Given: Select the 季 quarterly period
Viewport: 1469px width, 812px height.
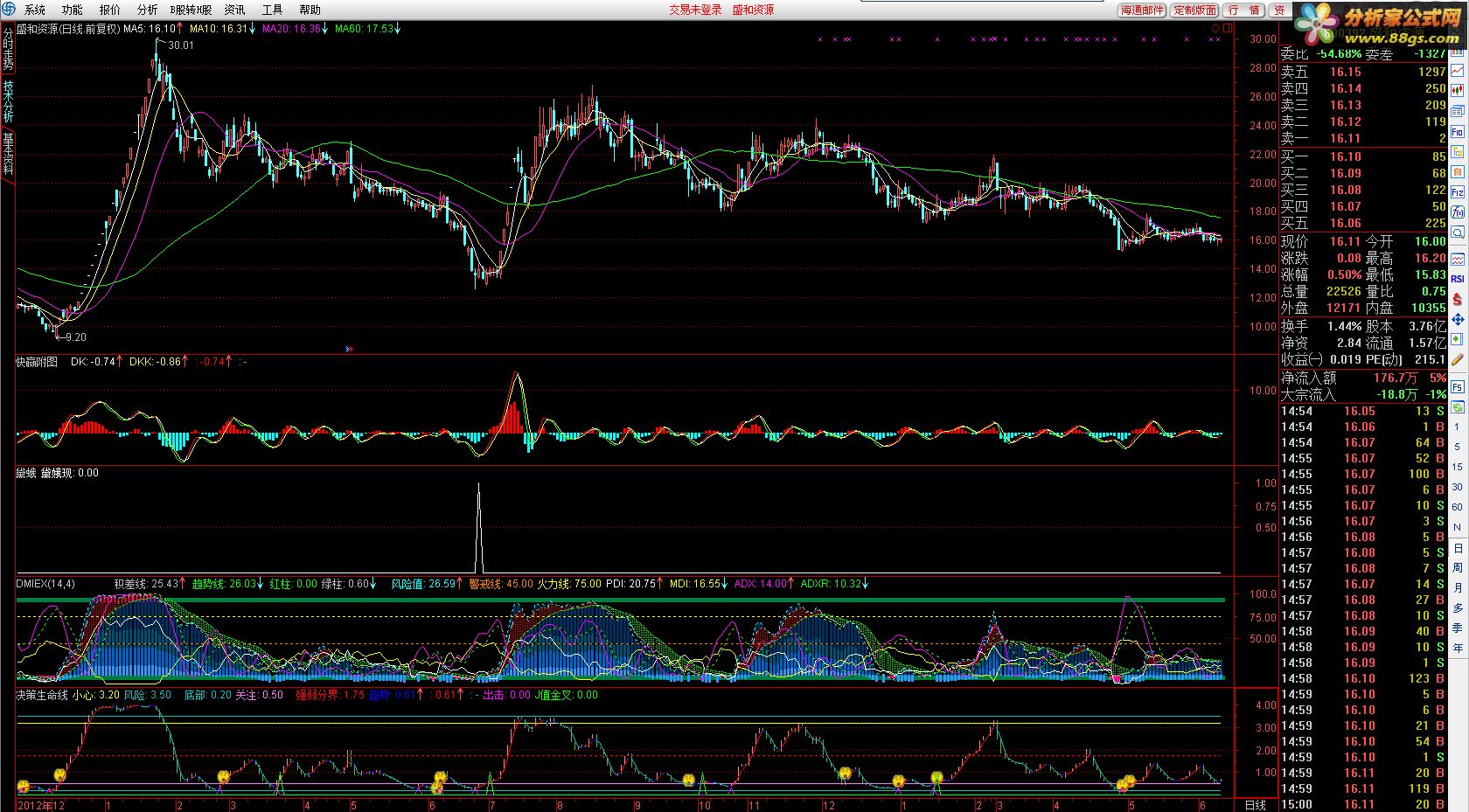Looking at the screenshot, I should pos(1458,628).
